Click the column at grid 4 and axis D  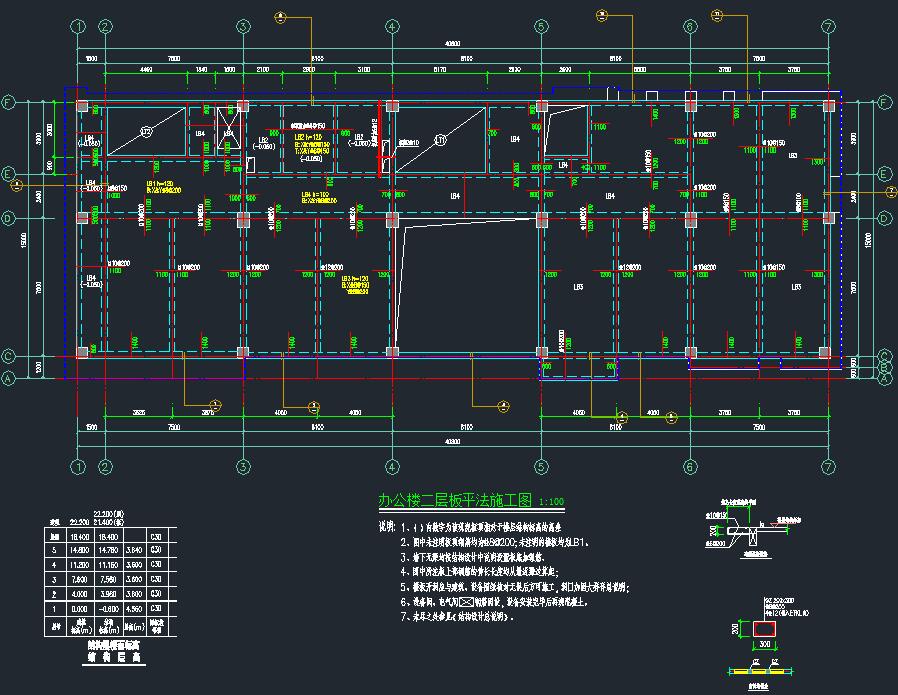tap(392, 217)
